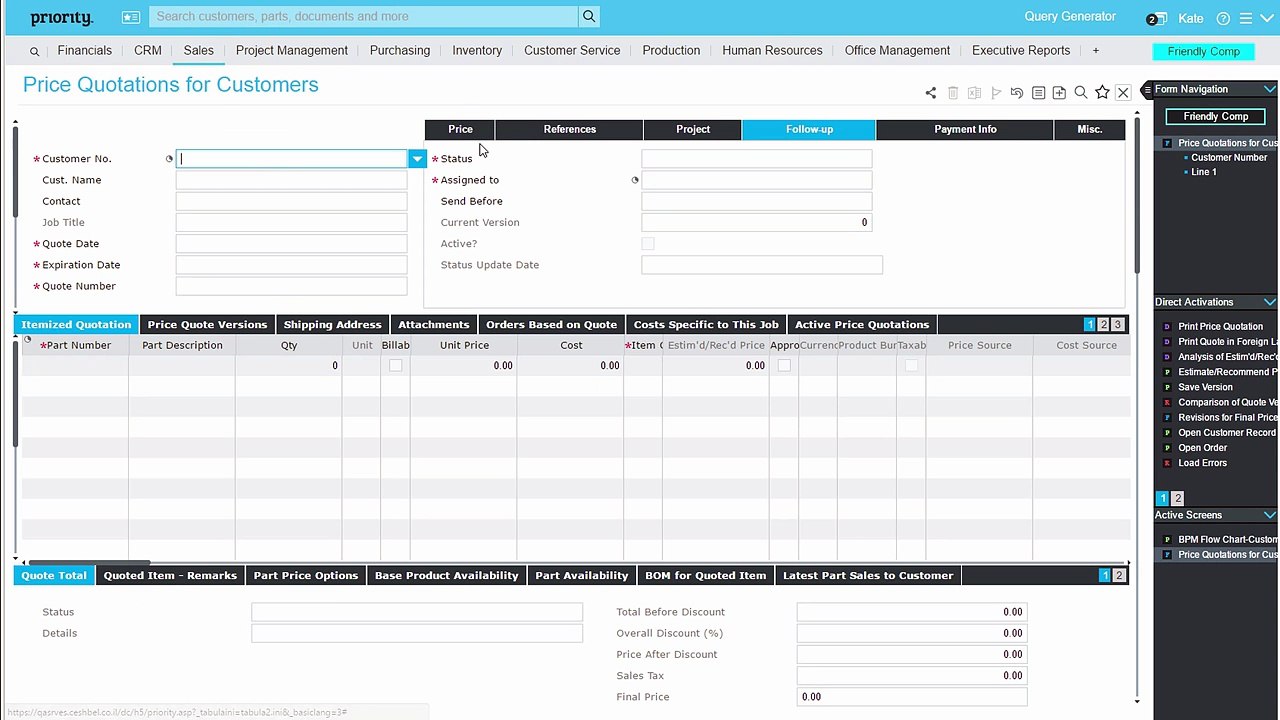This screenshot has height=720, width=1280.
Task: Click into the top search box
Action: [x=364, y=16]
